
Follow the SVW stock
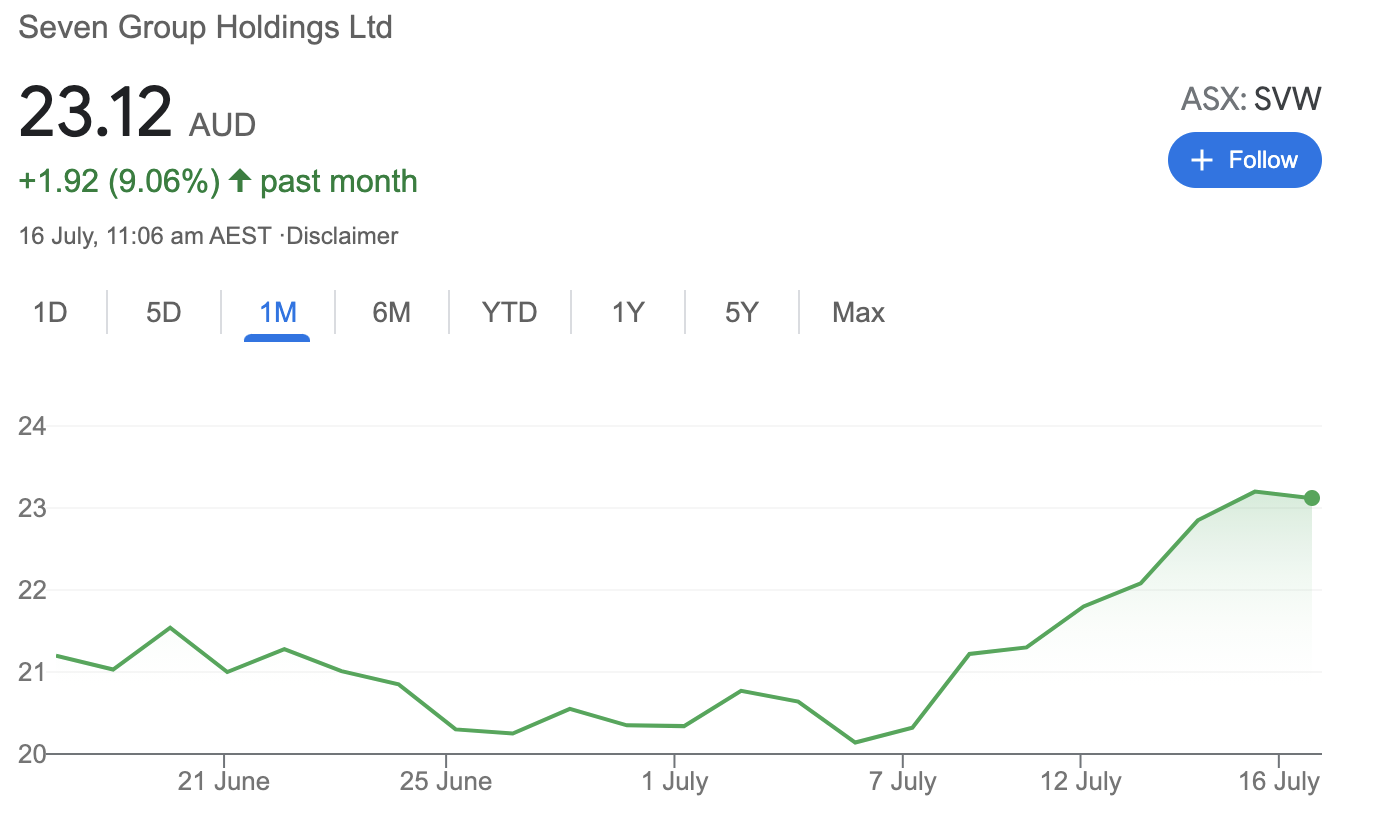pyautogui.click(x=1245, y=160)
